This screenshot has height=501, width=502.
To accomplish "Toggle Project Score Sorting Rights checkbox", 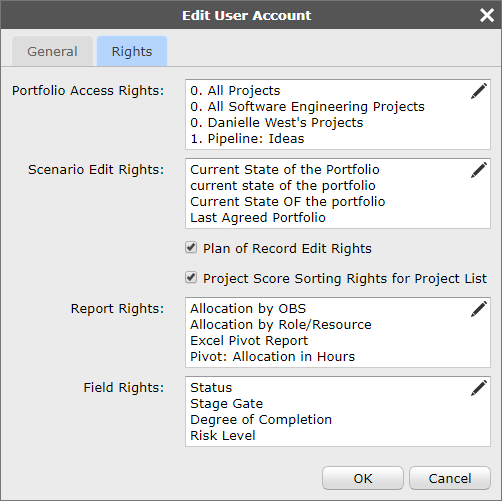I will (x=191, y=277).
